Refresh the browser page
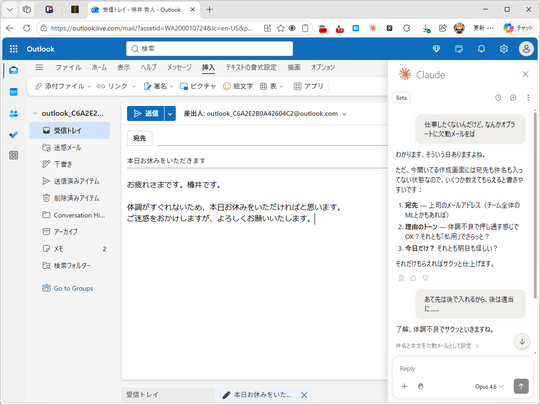Screen dimensions: 540x405 (27, 28)
